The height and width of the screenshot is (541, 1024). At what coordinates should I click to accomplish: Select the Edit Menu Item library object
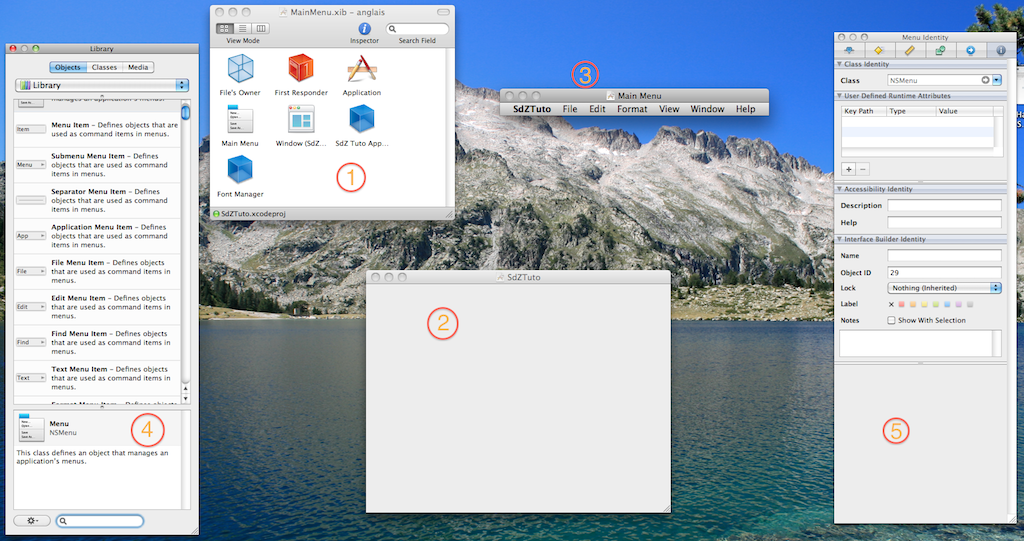tap(97, 307)
